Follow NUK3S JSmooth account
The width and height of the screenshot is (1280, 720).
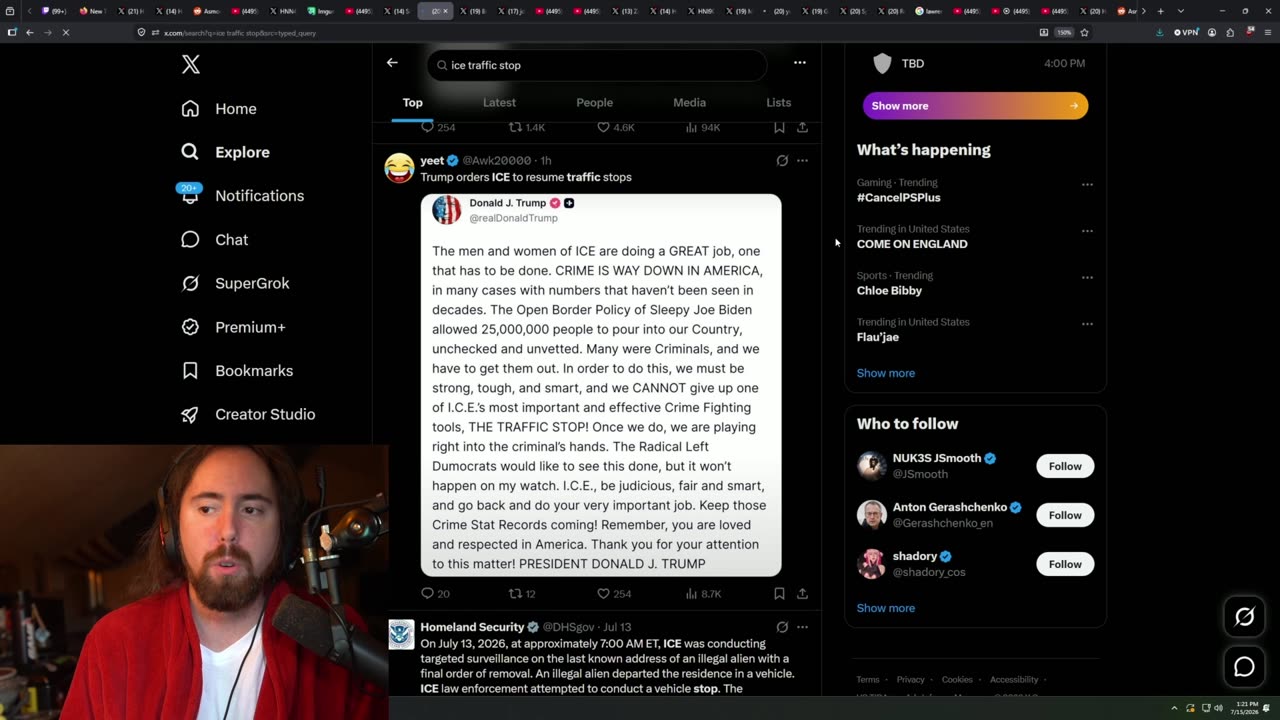click(1065, 466)
